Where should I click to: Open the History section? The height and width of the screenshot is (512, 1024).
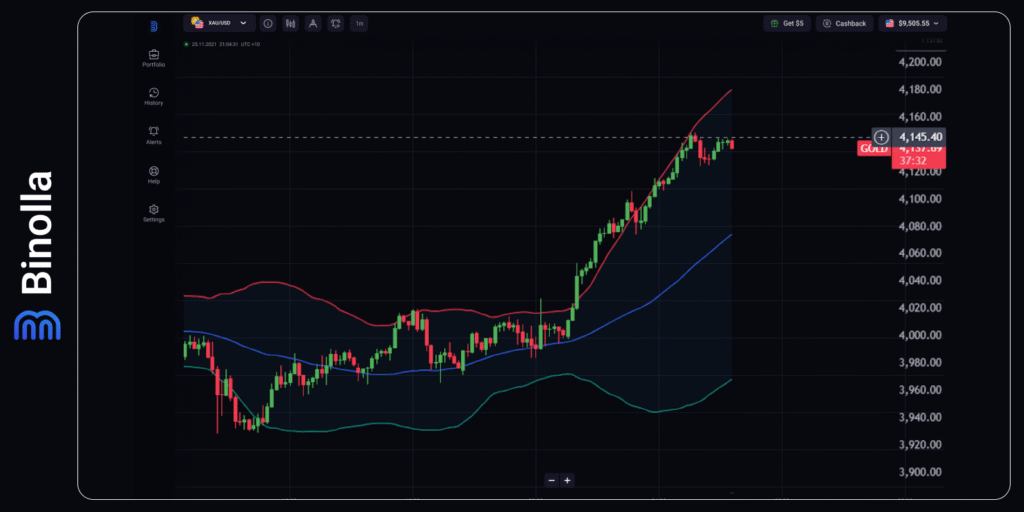point(153,97)
